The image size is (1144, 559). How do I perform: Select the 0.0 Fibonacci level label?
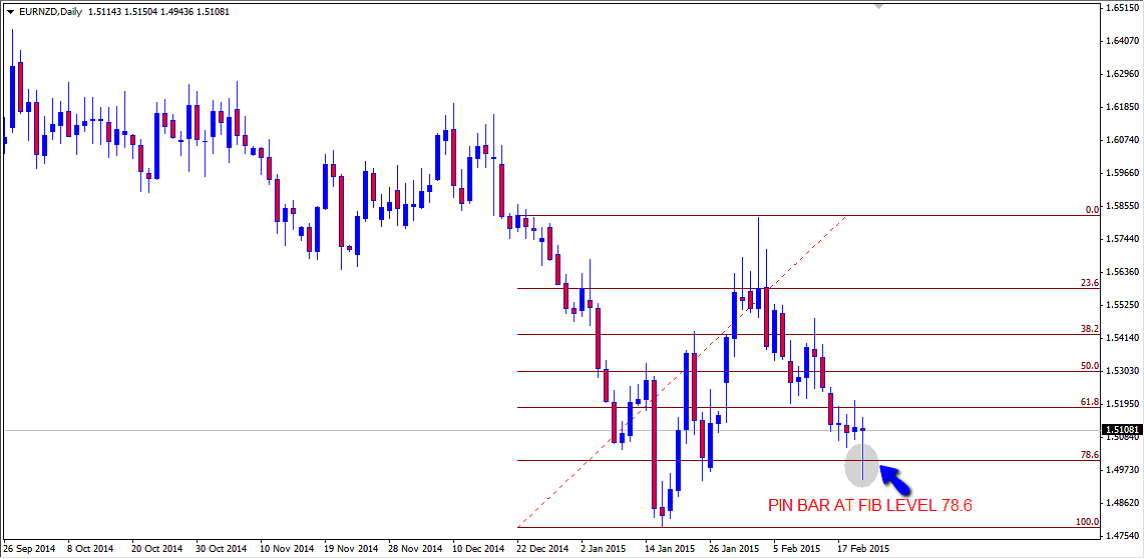coord(1092,210)
